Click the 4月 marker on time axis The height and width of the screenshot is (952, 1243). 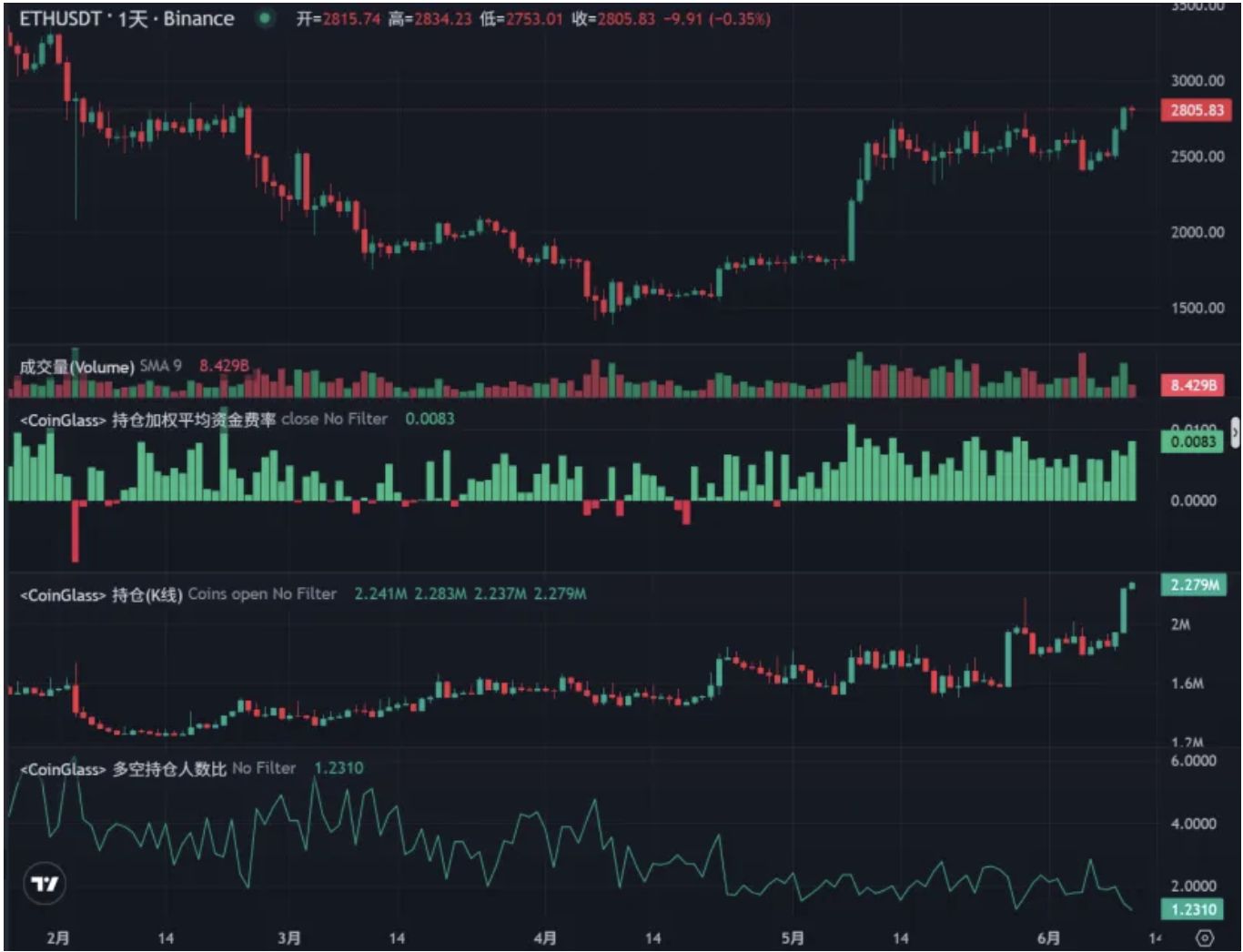[545, 937]
